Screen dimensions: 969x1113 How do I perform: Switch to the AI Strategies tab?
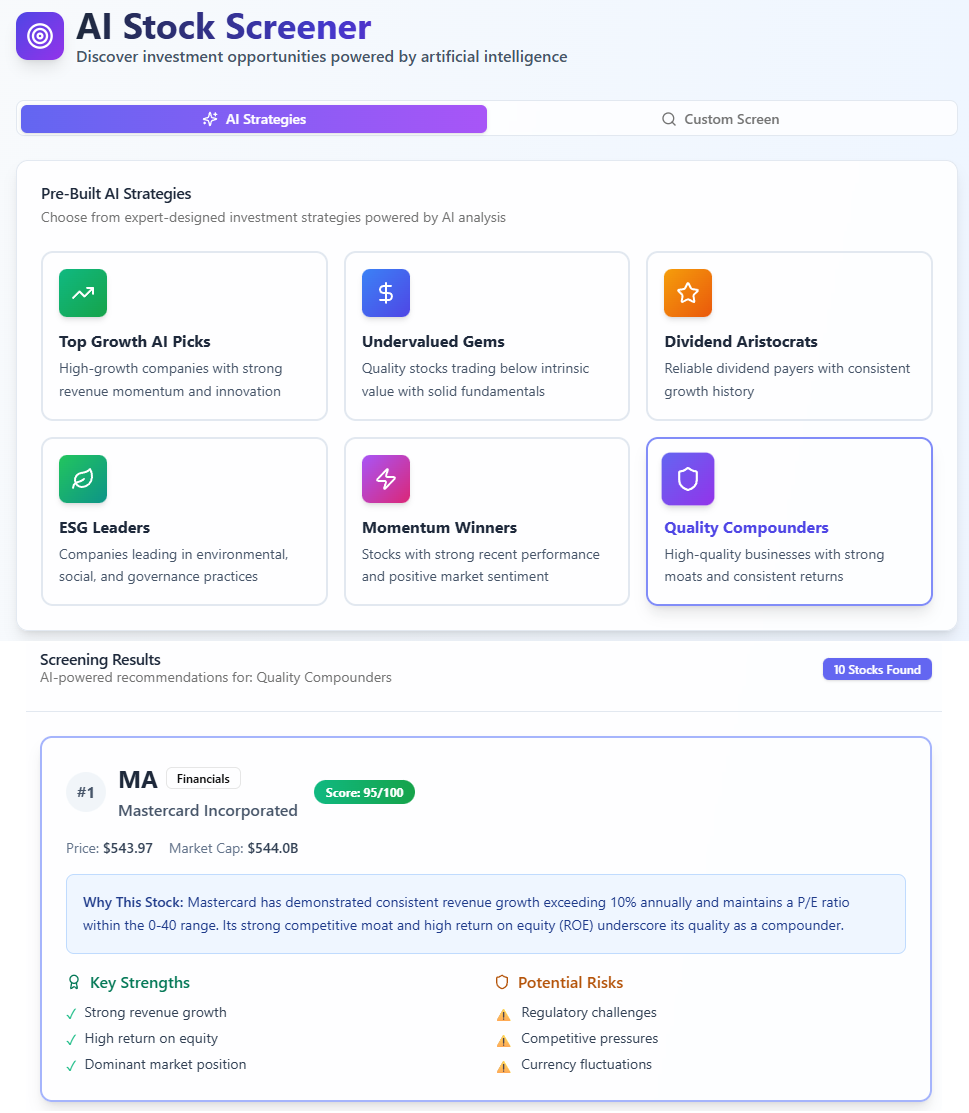pyautogui.click(x=253, y=119)
